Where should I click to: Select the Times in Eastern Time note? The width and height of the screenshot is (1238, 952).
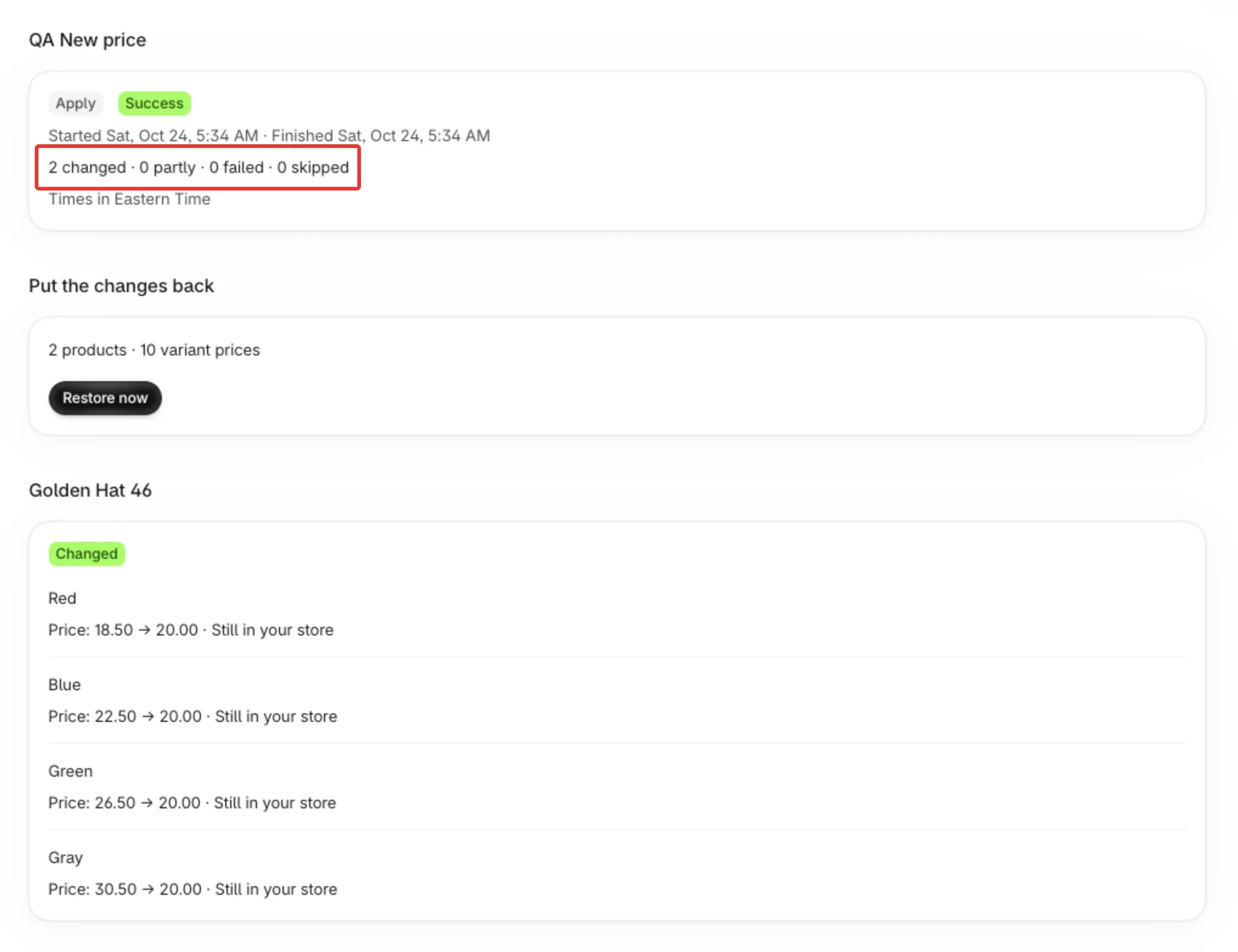129,199
